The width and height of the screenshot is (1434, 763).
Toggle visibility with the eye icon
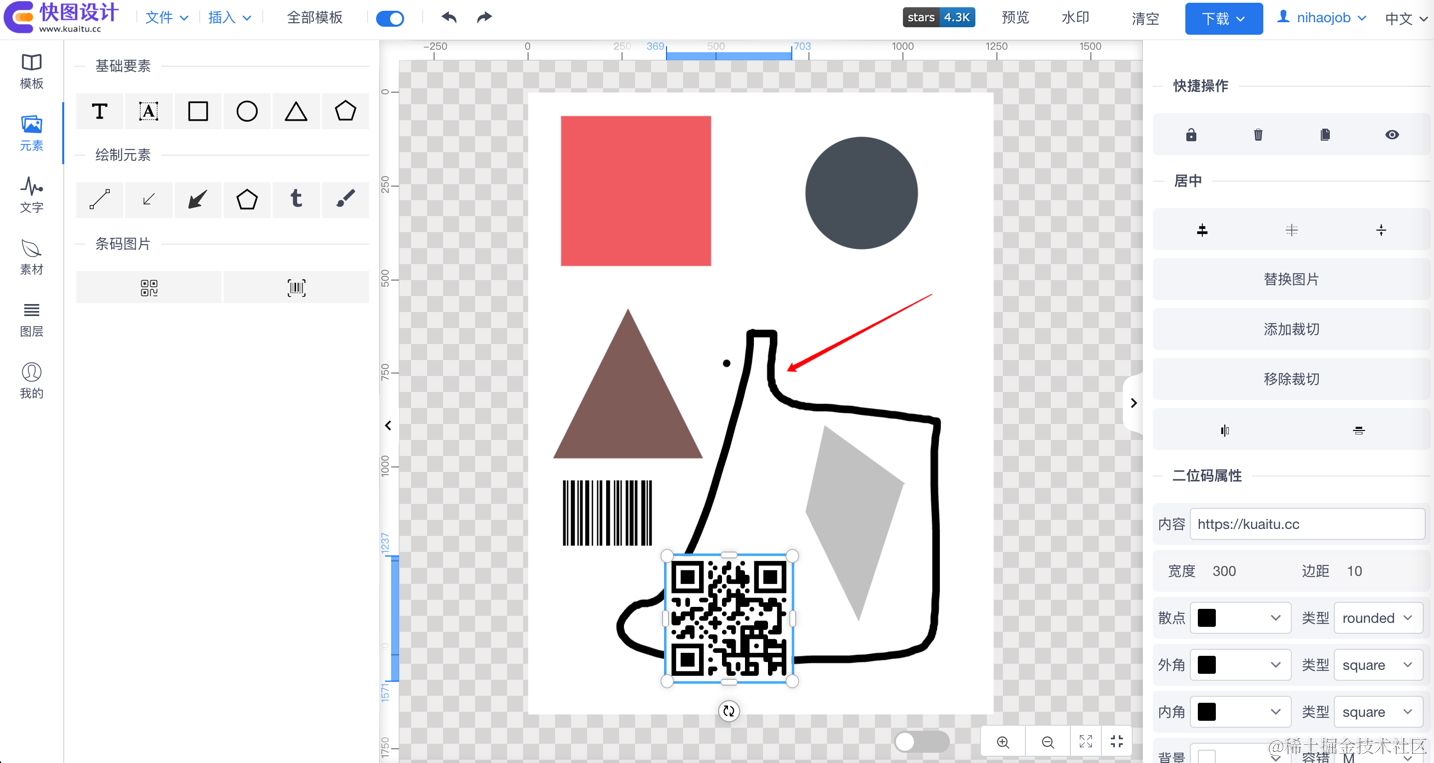point(1392,135)
